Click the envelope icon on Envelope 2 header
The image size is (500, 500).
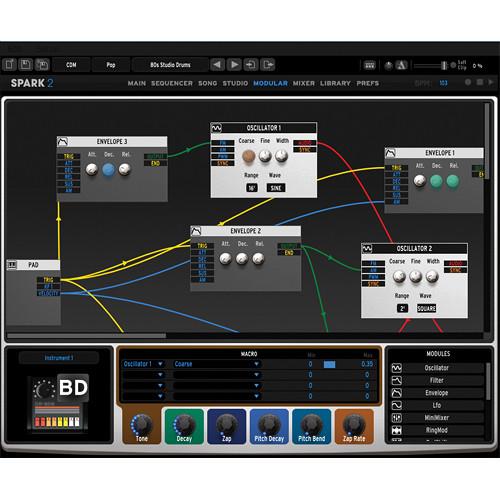coord(196,231)
